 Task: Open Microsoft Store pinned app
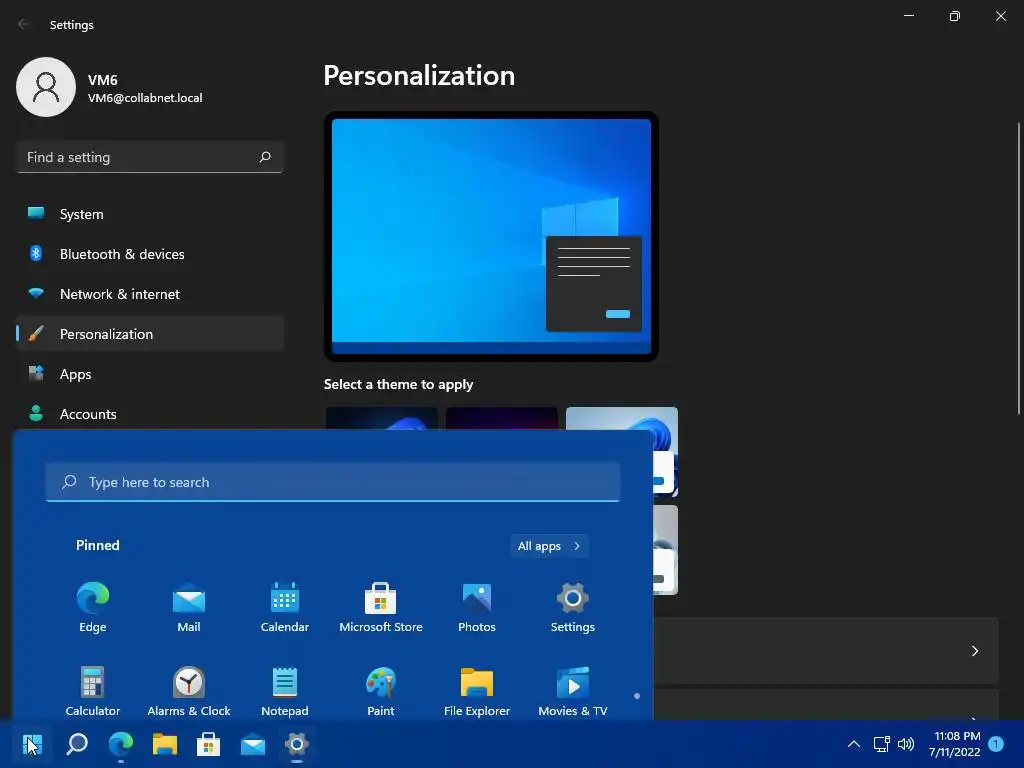tap(381, 607)
